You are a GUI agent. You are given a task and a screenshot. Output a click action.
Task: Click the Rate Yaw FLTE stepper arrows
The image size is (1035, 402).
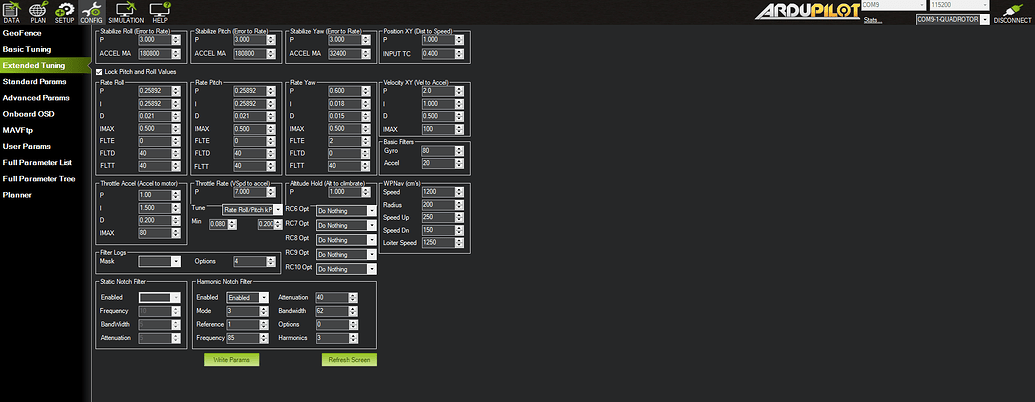coord(365,141)
